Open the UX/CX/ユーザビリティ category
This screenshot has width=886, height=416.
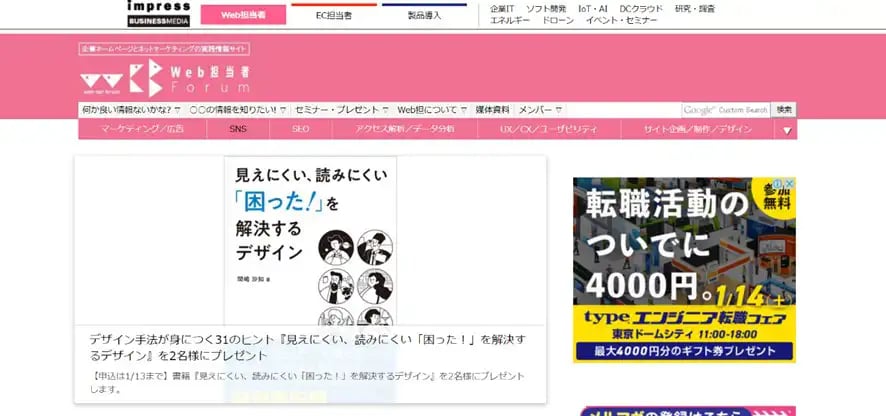point(549,129)
